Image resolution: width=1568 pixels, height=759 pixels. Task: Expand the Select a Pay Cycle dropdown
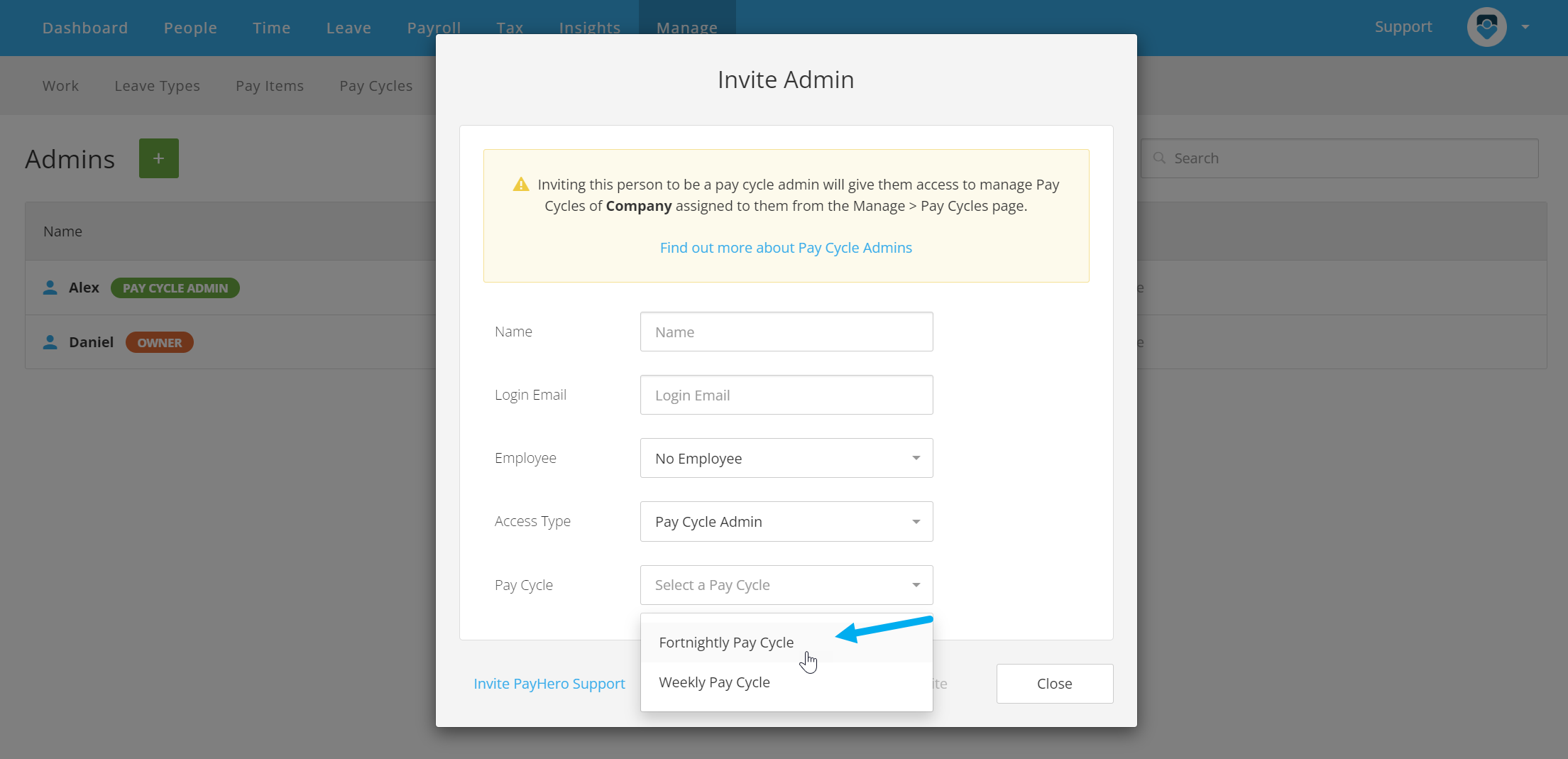pos(786,585)
